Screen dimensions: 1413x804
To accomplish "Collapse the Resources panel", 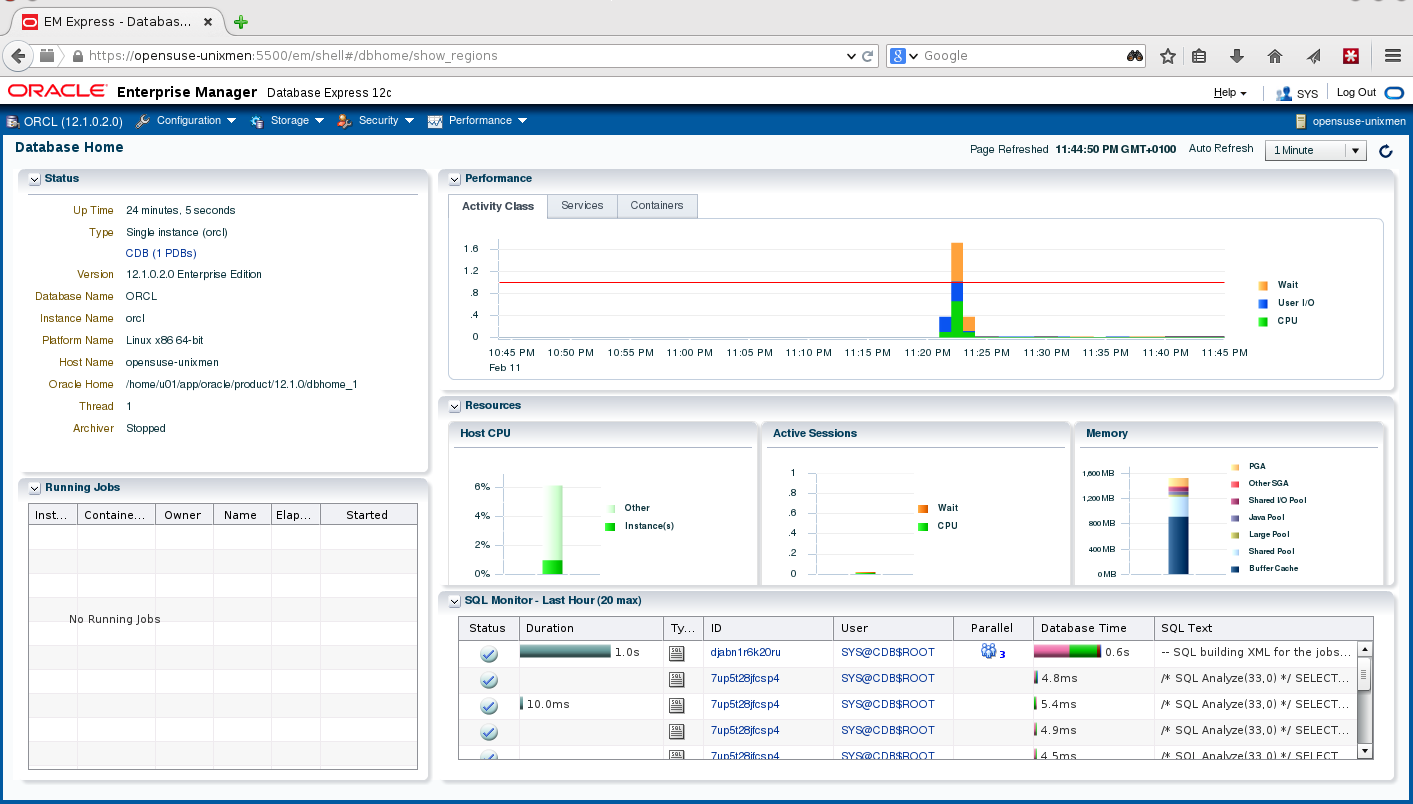I will coord(454,406).
